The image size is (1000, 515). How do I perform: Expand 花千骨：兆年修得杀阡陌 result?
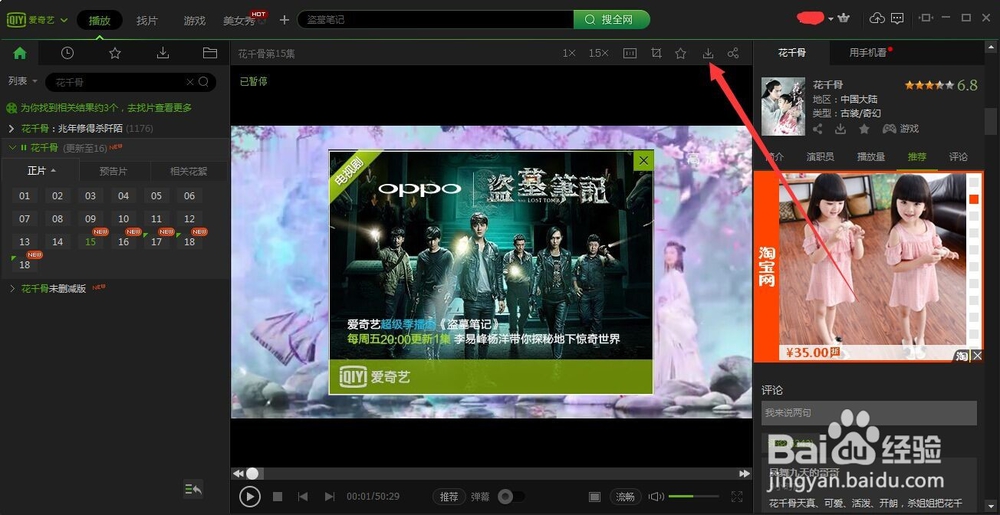tap(11, 129)
